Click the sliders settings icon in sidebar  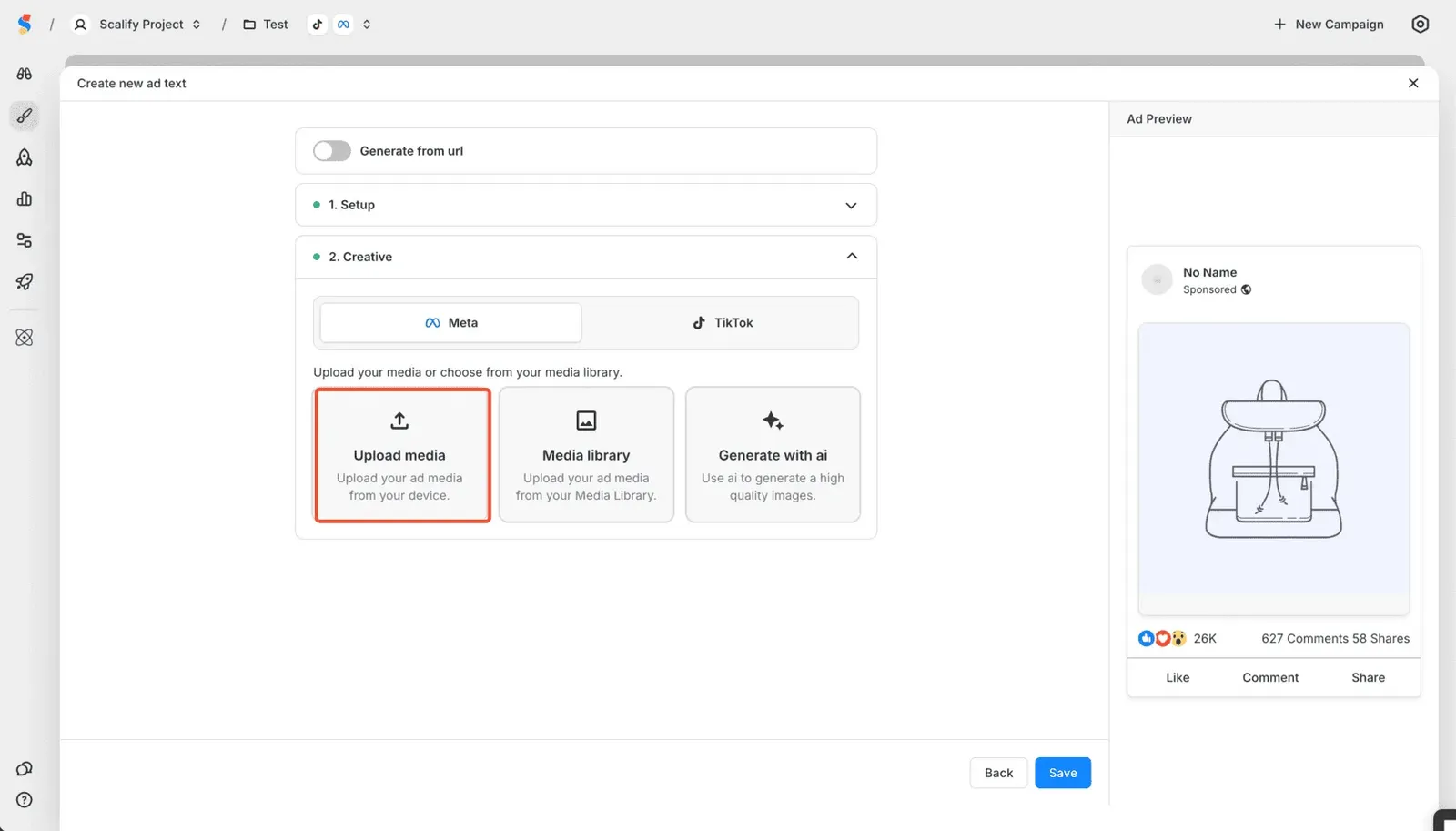coord(25,240)
